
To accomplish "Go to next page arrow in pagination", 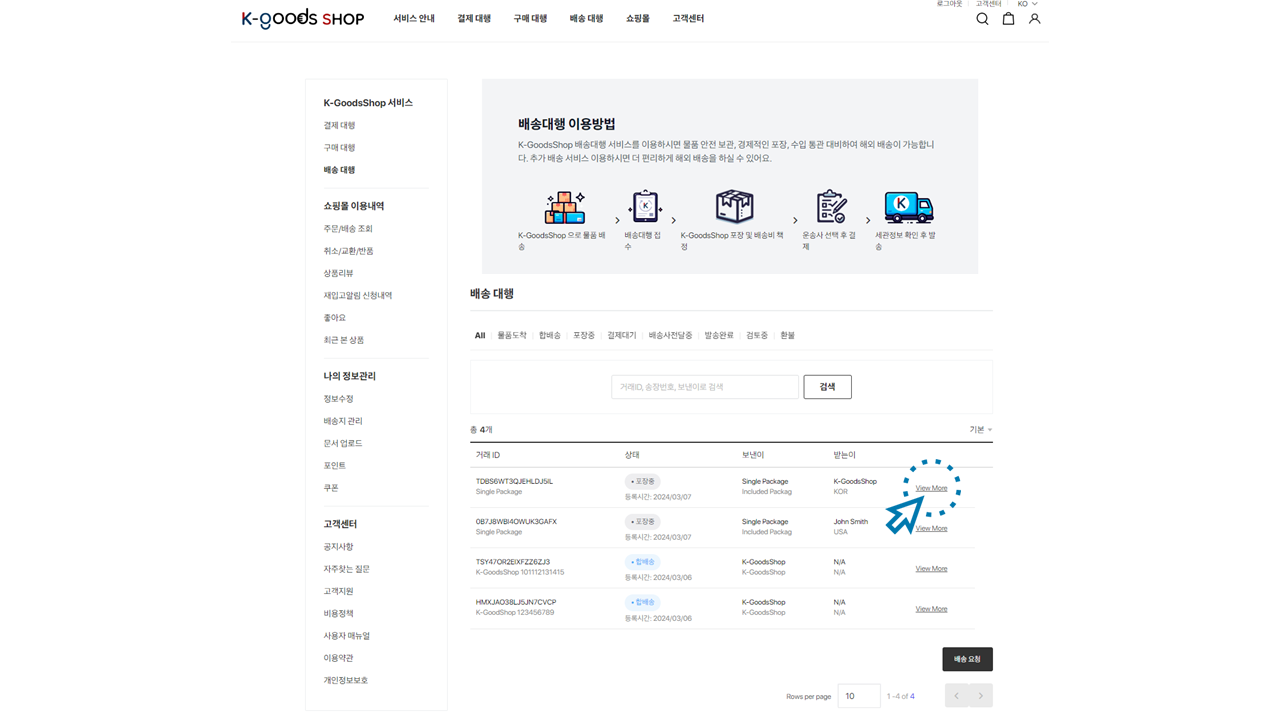I will [x=981, y=696].
